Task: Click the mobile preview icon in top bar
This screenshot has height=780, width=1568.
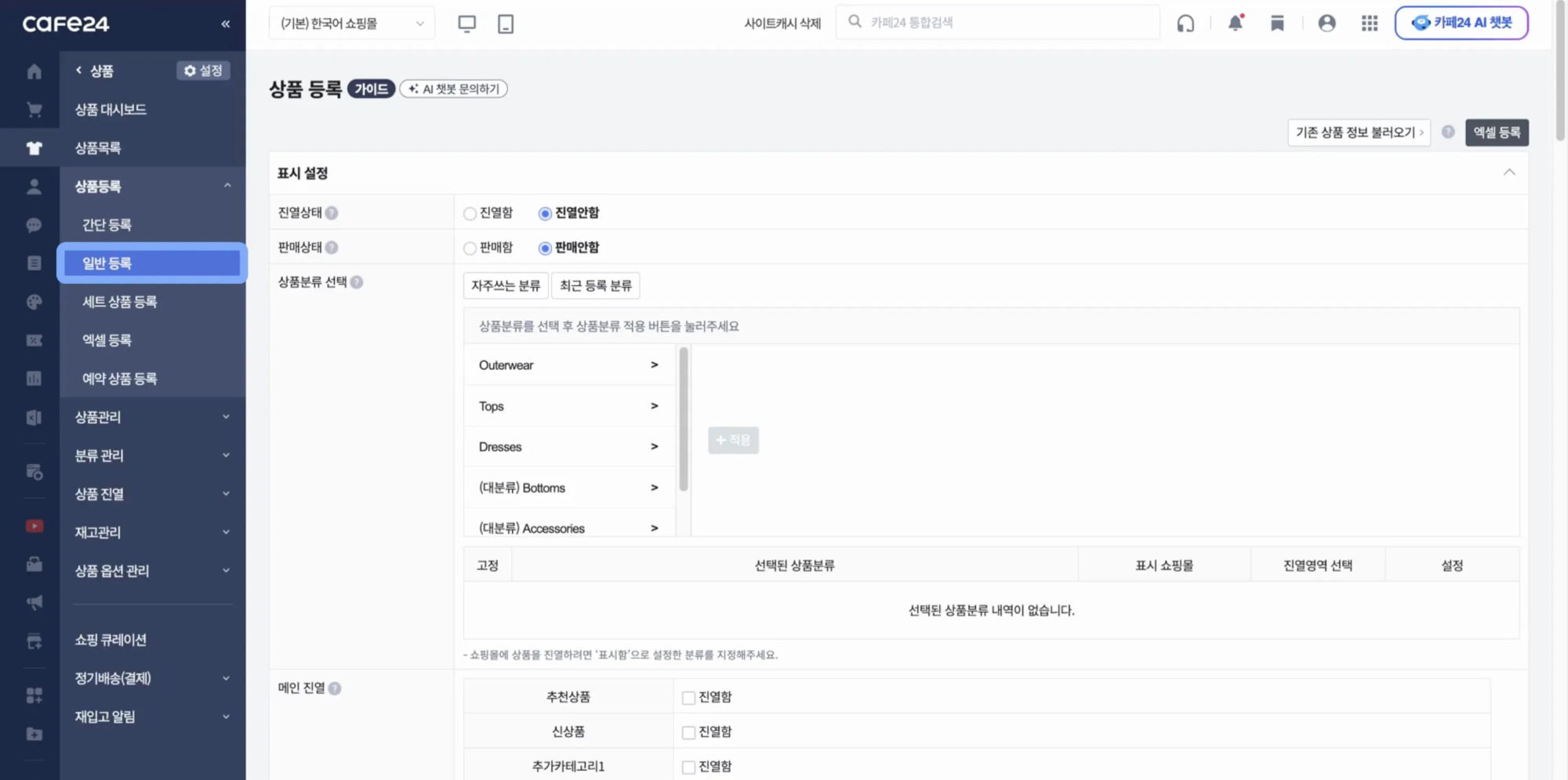Action: click(506, 23)
